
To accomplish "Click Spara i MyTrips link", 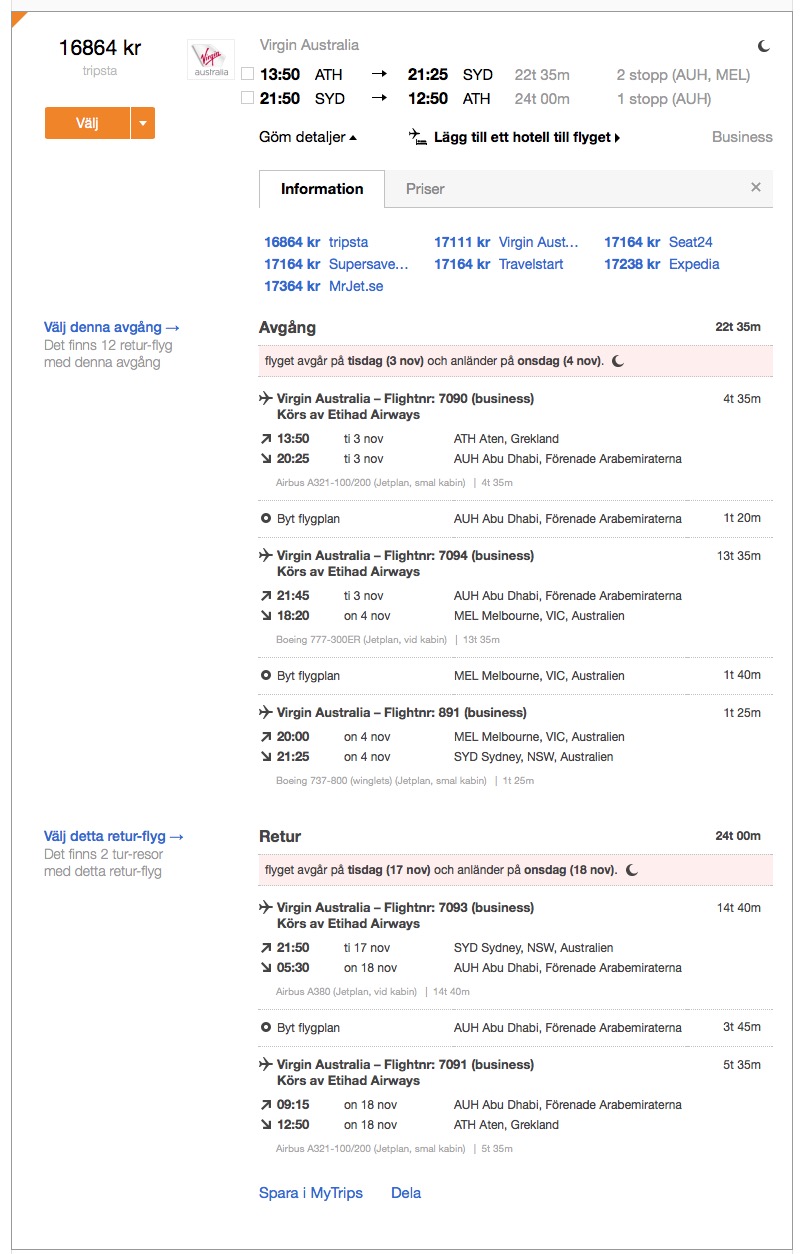I will [310, 1193].
